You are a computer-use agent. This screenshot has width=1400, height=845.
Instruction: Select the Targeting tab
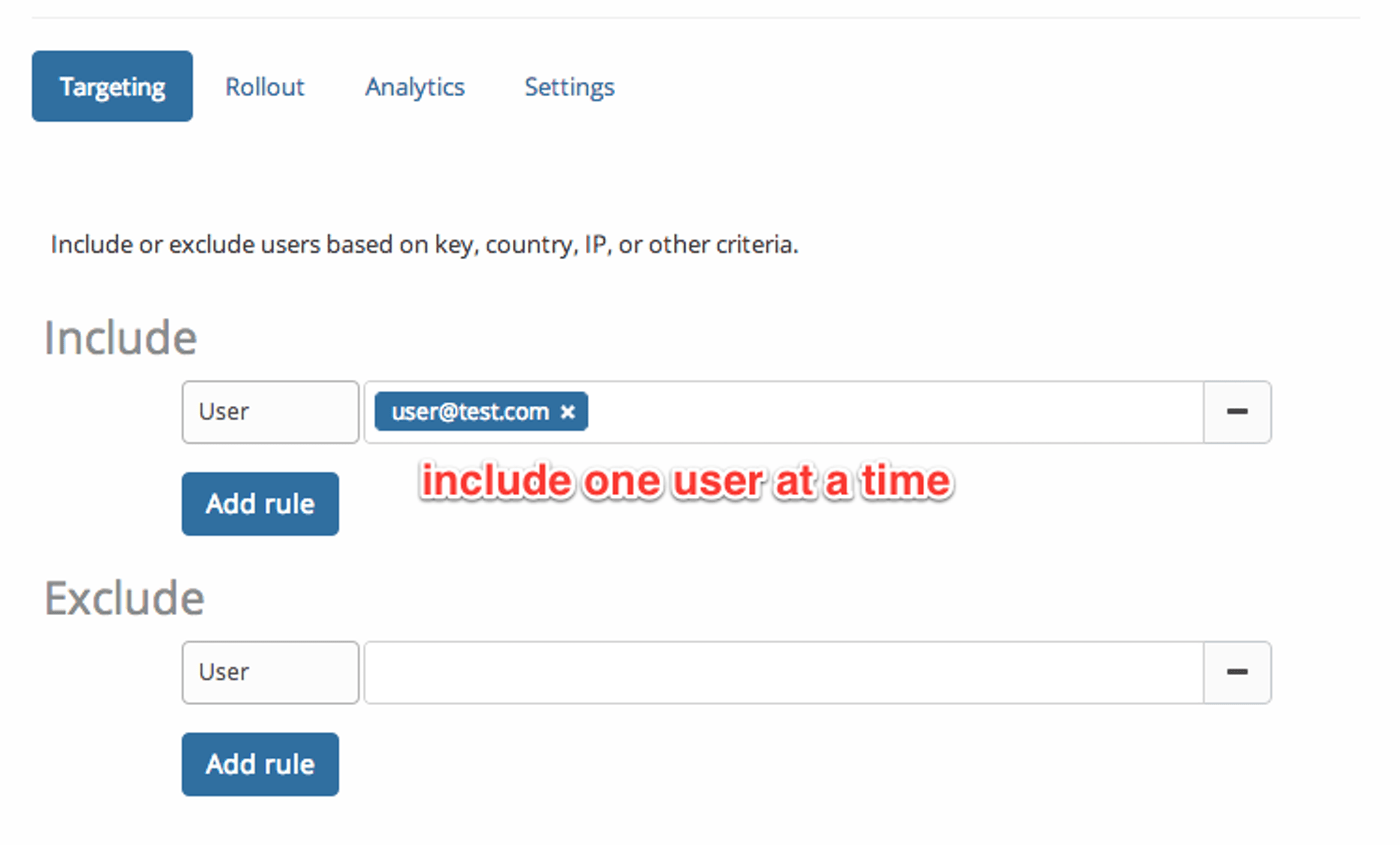click(112, 87)
